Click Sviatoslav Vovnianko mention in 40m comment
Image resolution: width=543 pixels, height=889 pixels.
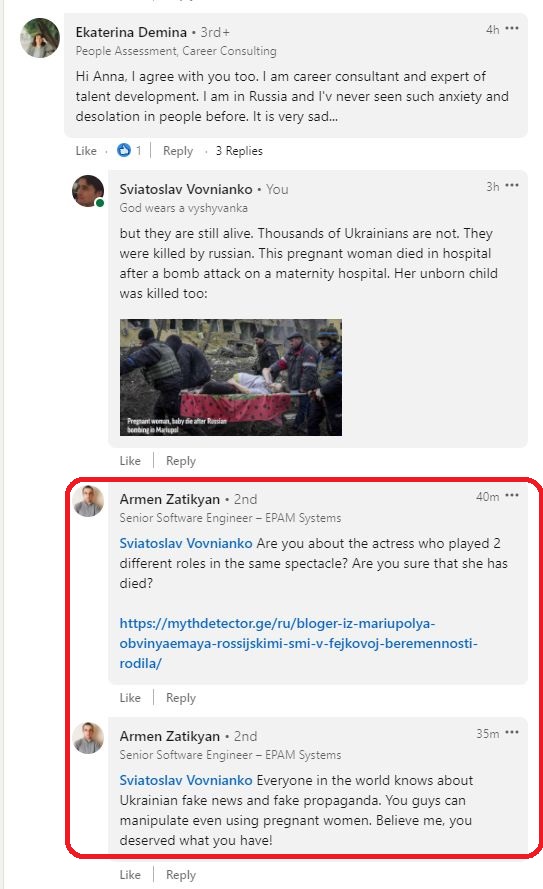[186, 543]
